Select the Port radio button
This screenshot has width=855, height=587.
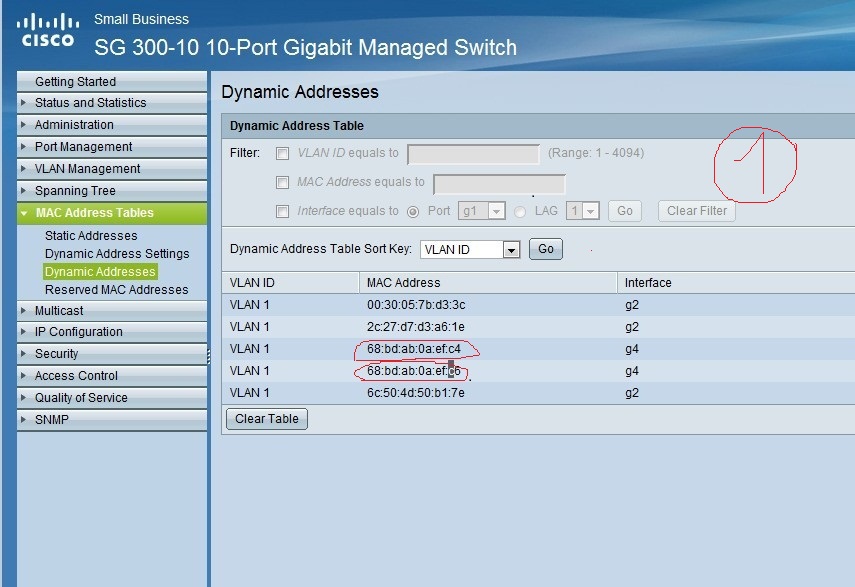click(413, 212)
